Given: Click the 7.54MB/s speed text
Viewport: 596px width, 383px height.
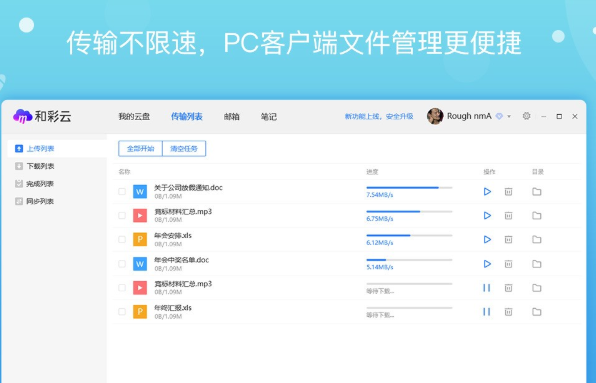Looking at the screenshot, I should coord(380,195).
